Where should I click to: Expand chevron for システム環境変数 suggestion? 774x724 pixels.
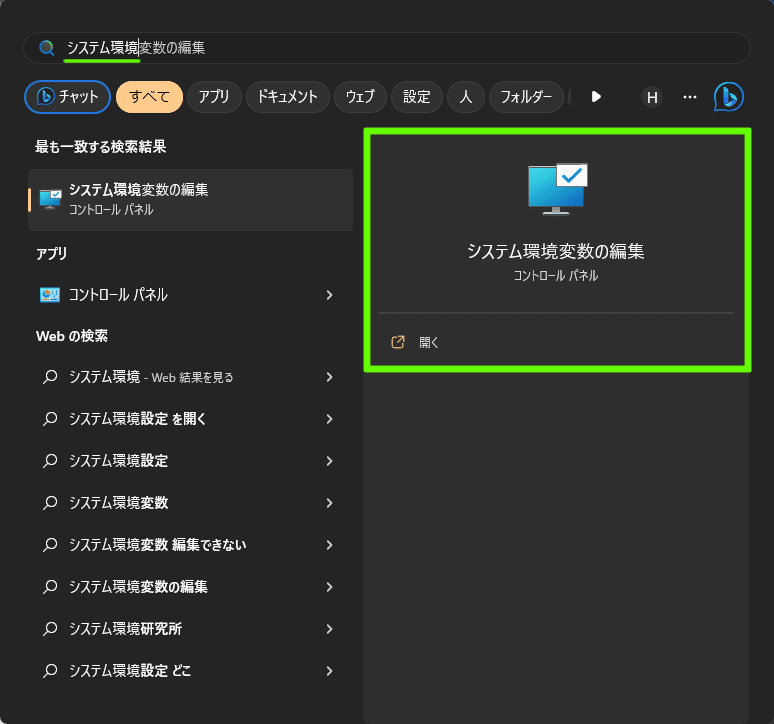tap(329, 503)
